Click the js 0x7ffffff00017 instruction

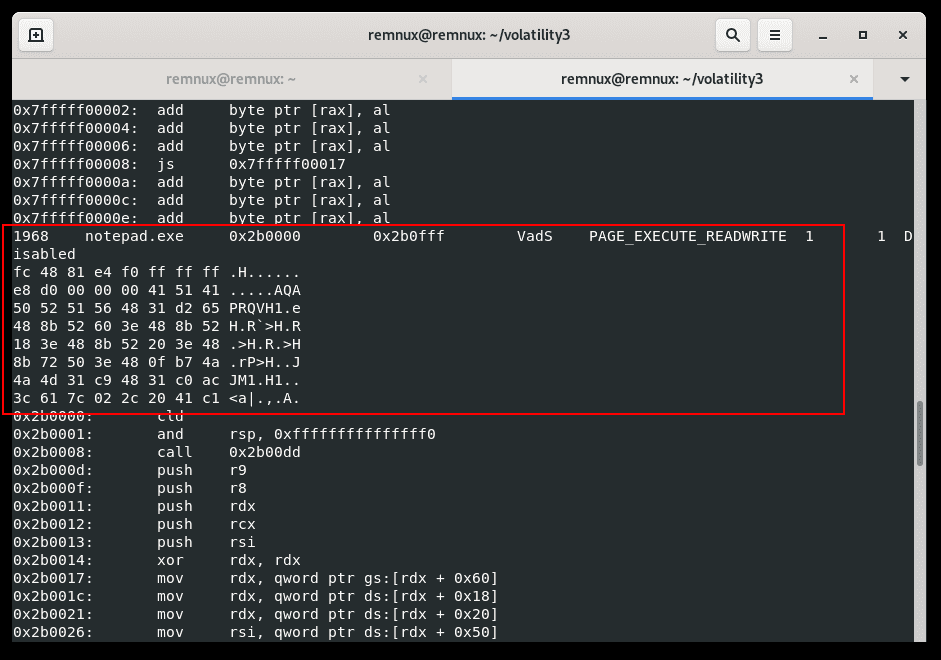tap(179, 164)
